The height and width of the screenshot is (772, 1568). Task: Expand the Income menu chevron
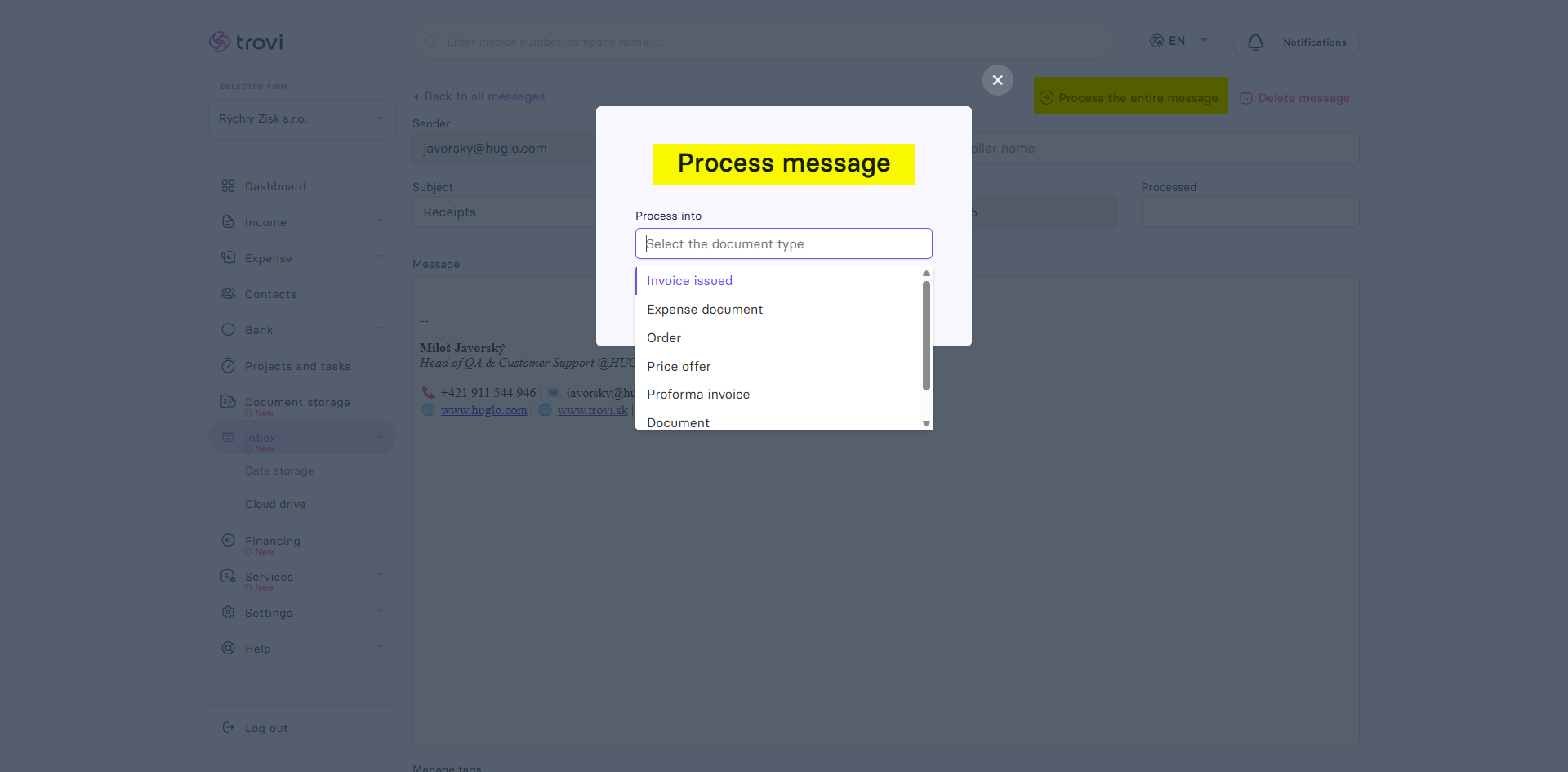click(x=381, y=221)
